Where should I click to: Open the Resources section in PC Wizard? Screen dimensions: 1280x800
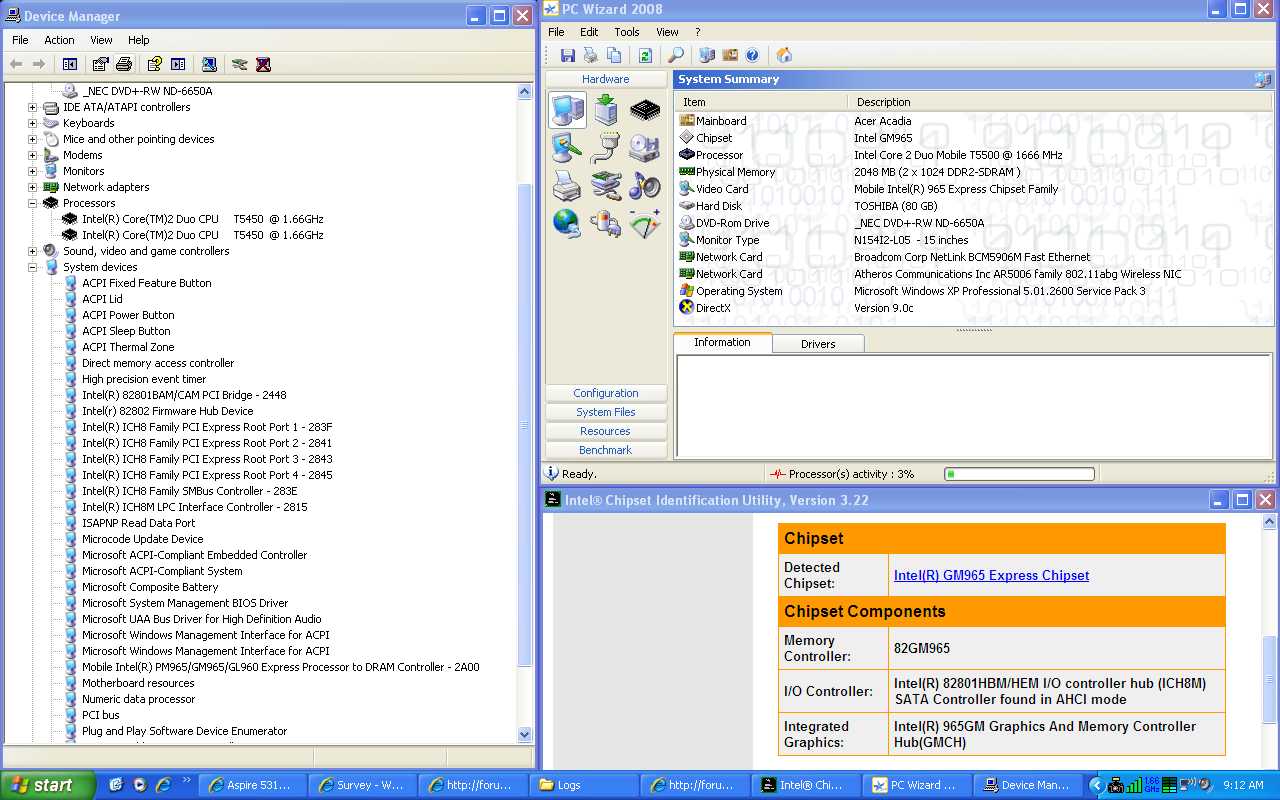pyautogui.click(x=606, y=431)
